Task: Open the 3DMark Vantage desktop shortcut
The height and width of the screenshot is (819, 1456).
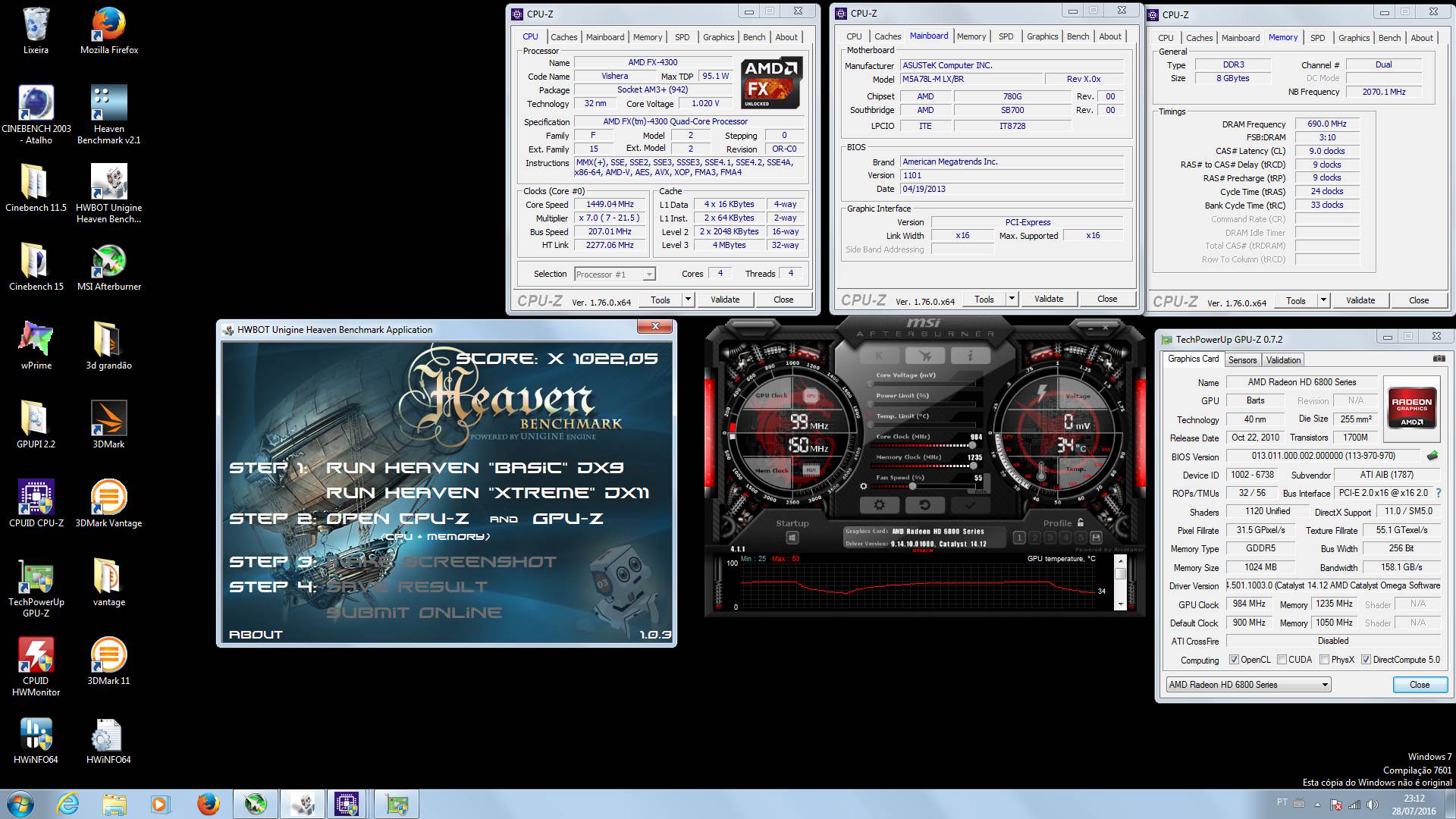Action: pyautogui.click(x=109, y=504)
